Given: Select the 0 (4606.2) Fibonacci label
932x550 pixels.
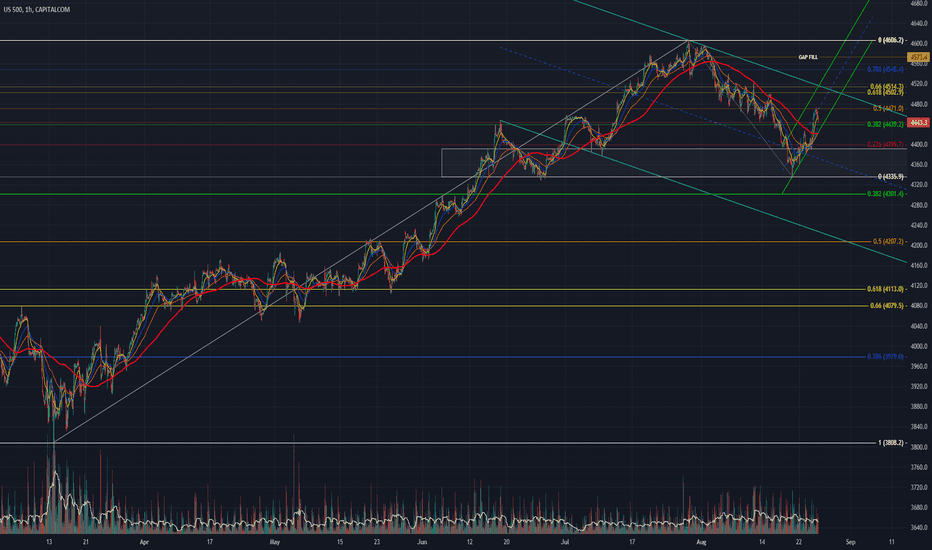Looking at the screenshot, I should coord(891,40).
